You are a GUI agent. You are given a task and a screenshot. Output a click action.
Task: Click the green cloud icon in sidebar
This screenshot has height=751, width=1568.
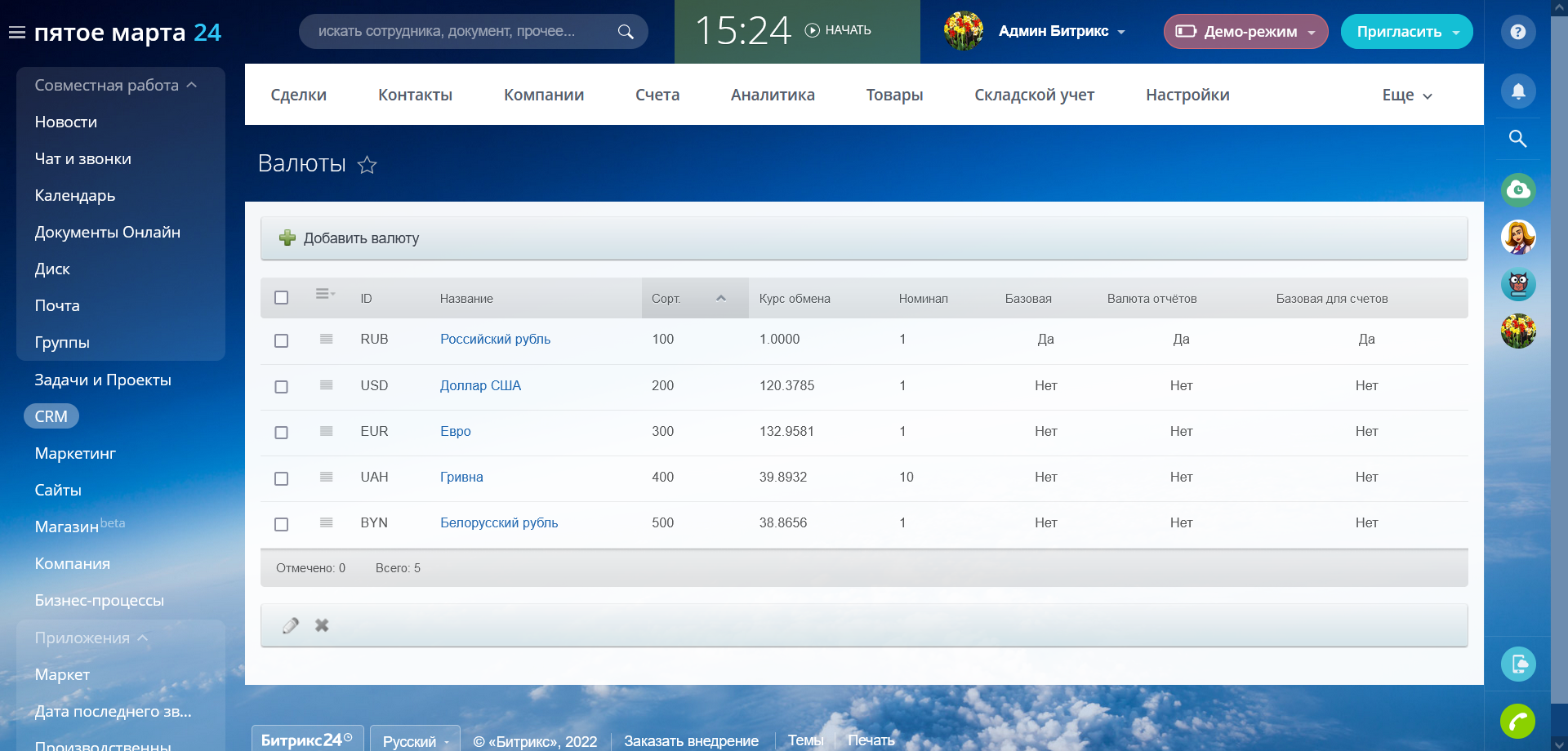tap(1517, 190)
